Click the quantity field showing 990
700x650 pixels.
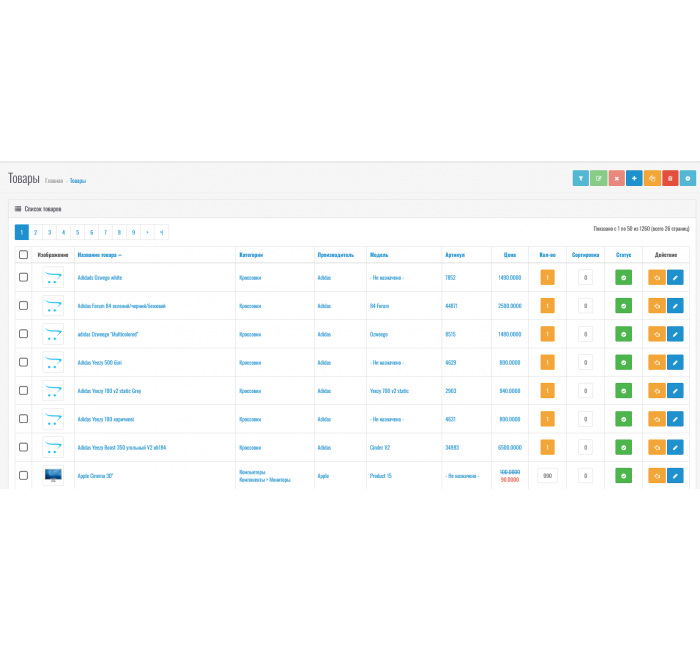point(547,475)
